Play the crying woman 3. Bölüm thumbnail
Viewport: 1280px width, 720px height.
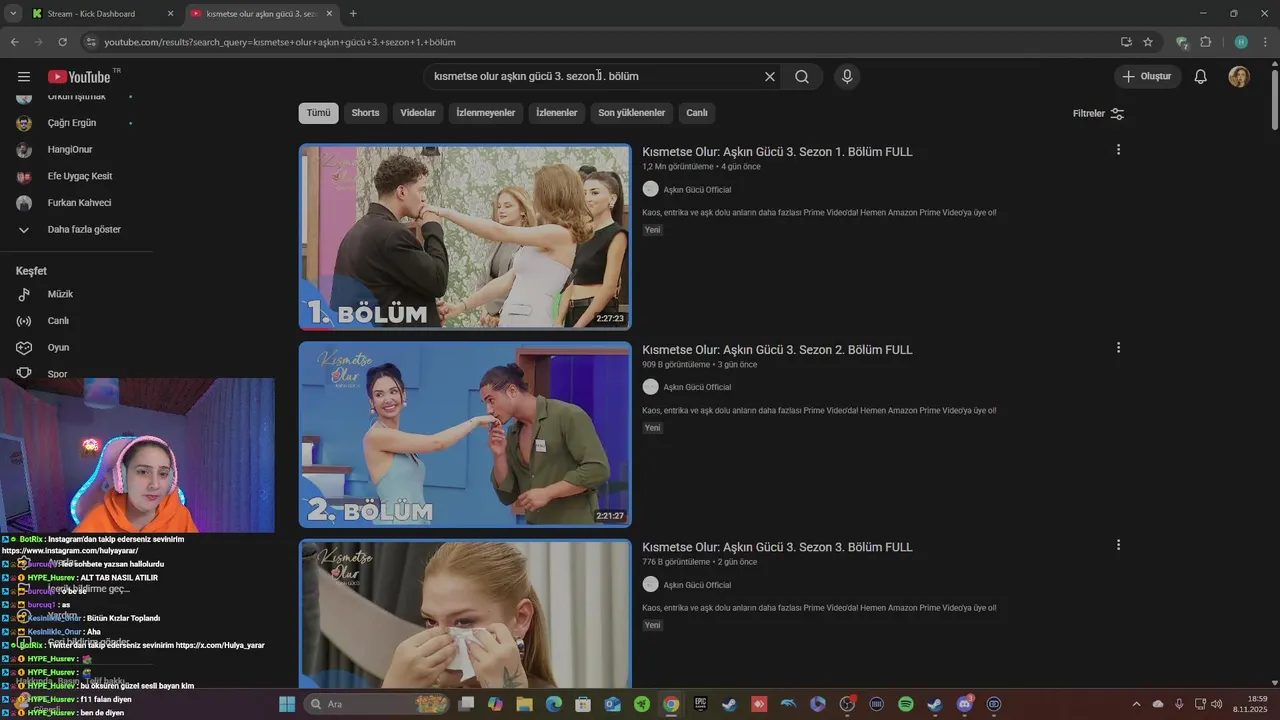pos(465,614)
